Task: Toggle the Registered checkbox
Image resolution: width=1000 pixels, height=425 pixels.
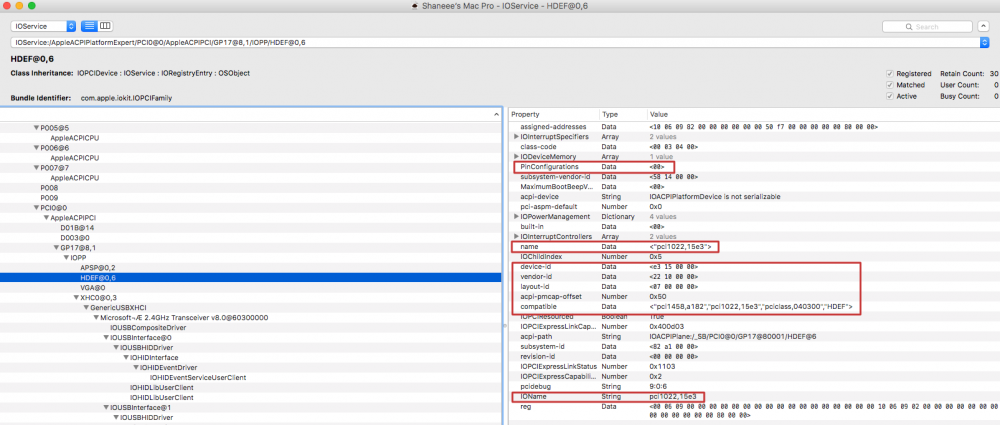Action: point(890,73)
